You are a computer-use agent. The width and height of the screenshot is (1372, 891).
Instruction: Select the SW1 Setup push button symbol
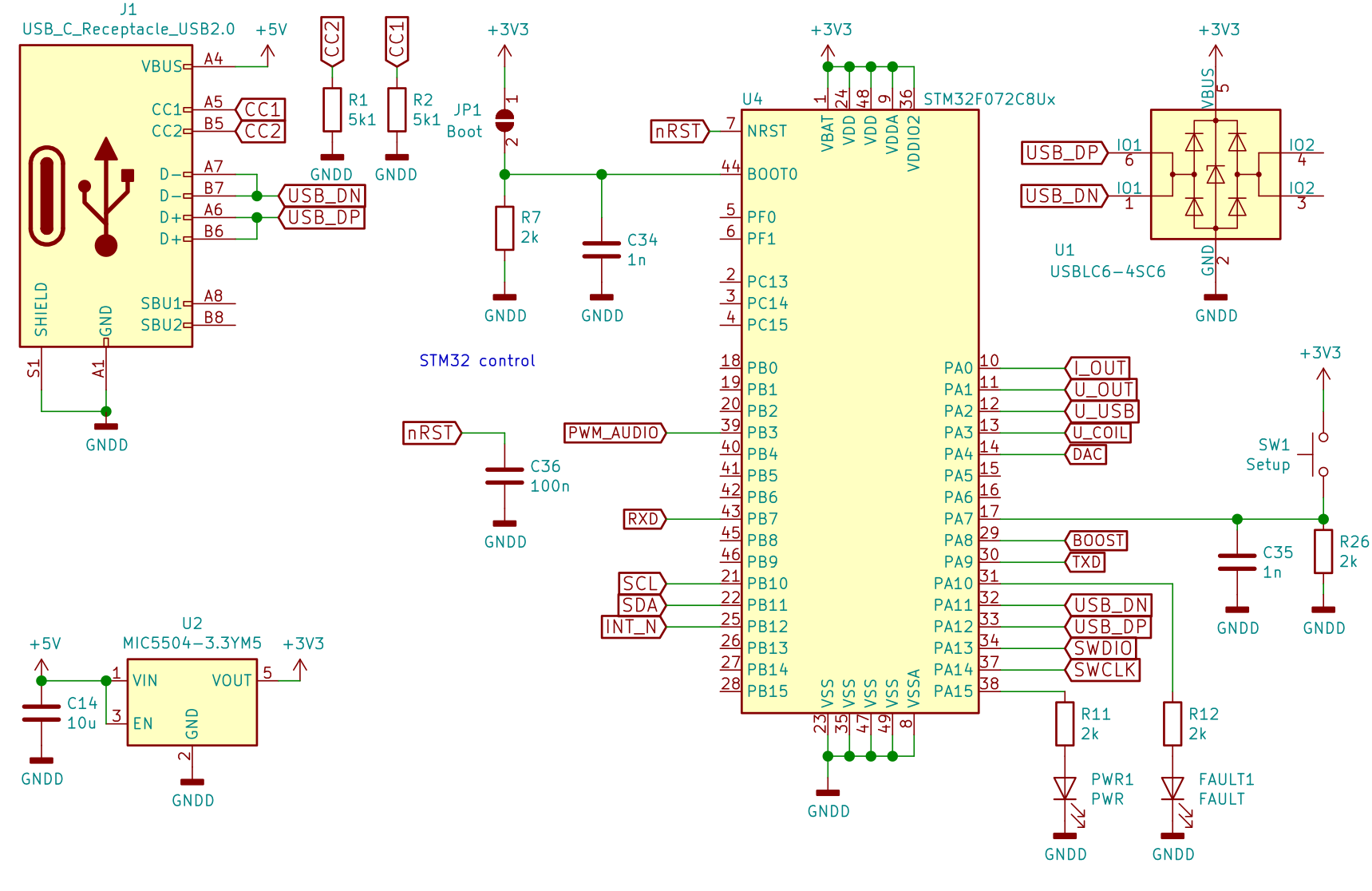[x=1317, y=454]
